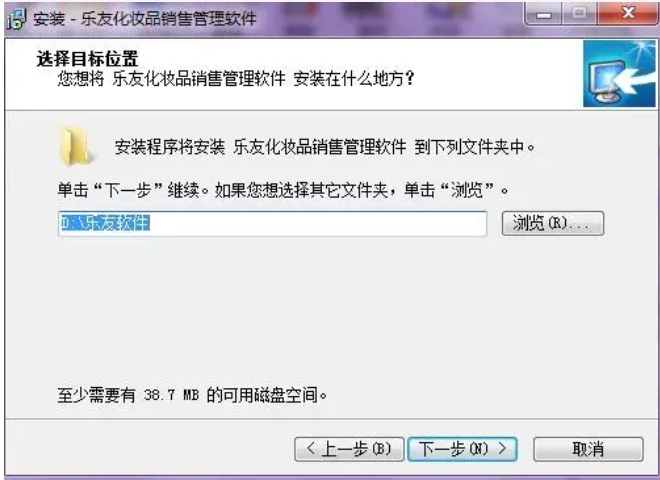Close the installer with the X button
Image resolution: width=660 pixels, height=480 pixels.
628,13
